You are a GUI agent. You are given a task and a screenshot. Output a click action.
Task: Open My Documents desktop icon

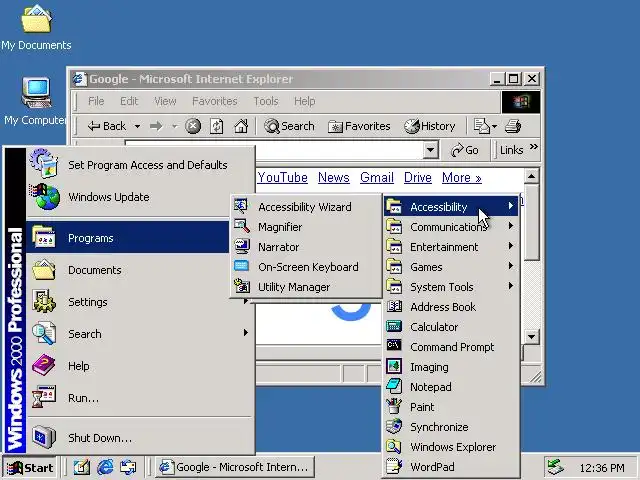pyautogui.click(x=36, y=27)
